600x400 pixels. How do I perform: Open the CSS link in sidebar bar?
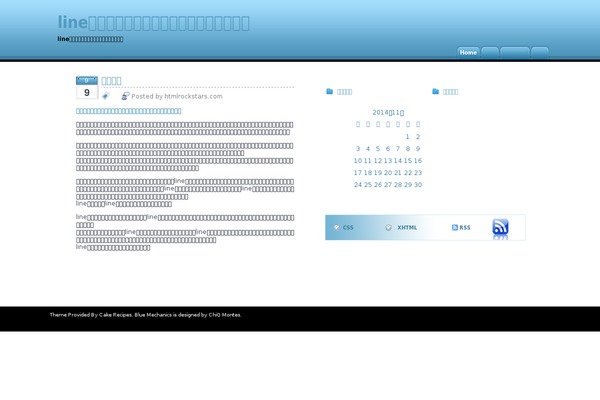click(348, 227)
